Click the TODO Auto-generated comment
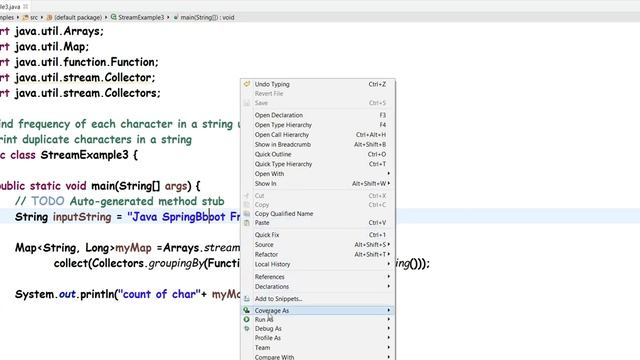640x360 pixels. [x=120, y=202]
